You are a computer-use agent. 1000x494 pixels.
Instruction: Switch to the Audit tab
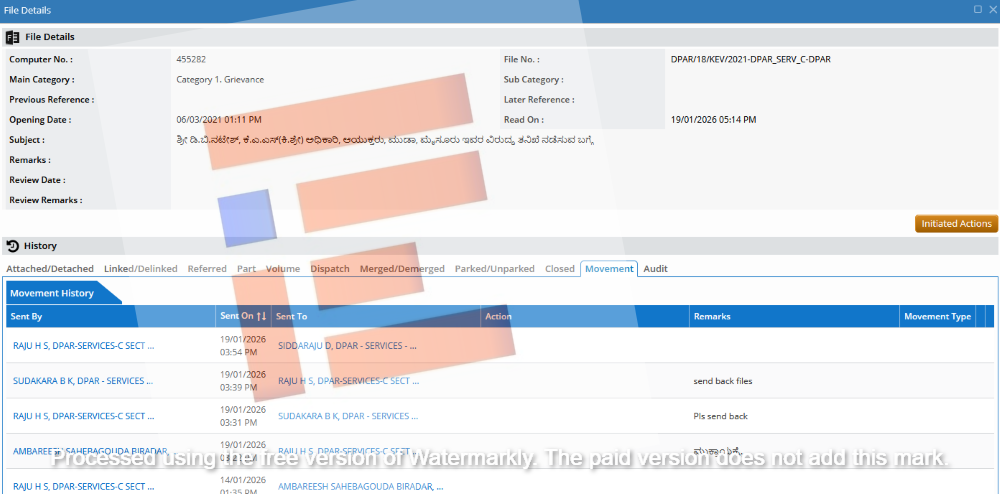click(x=655, y=269)
